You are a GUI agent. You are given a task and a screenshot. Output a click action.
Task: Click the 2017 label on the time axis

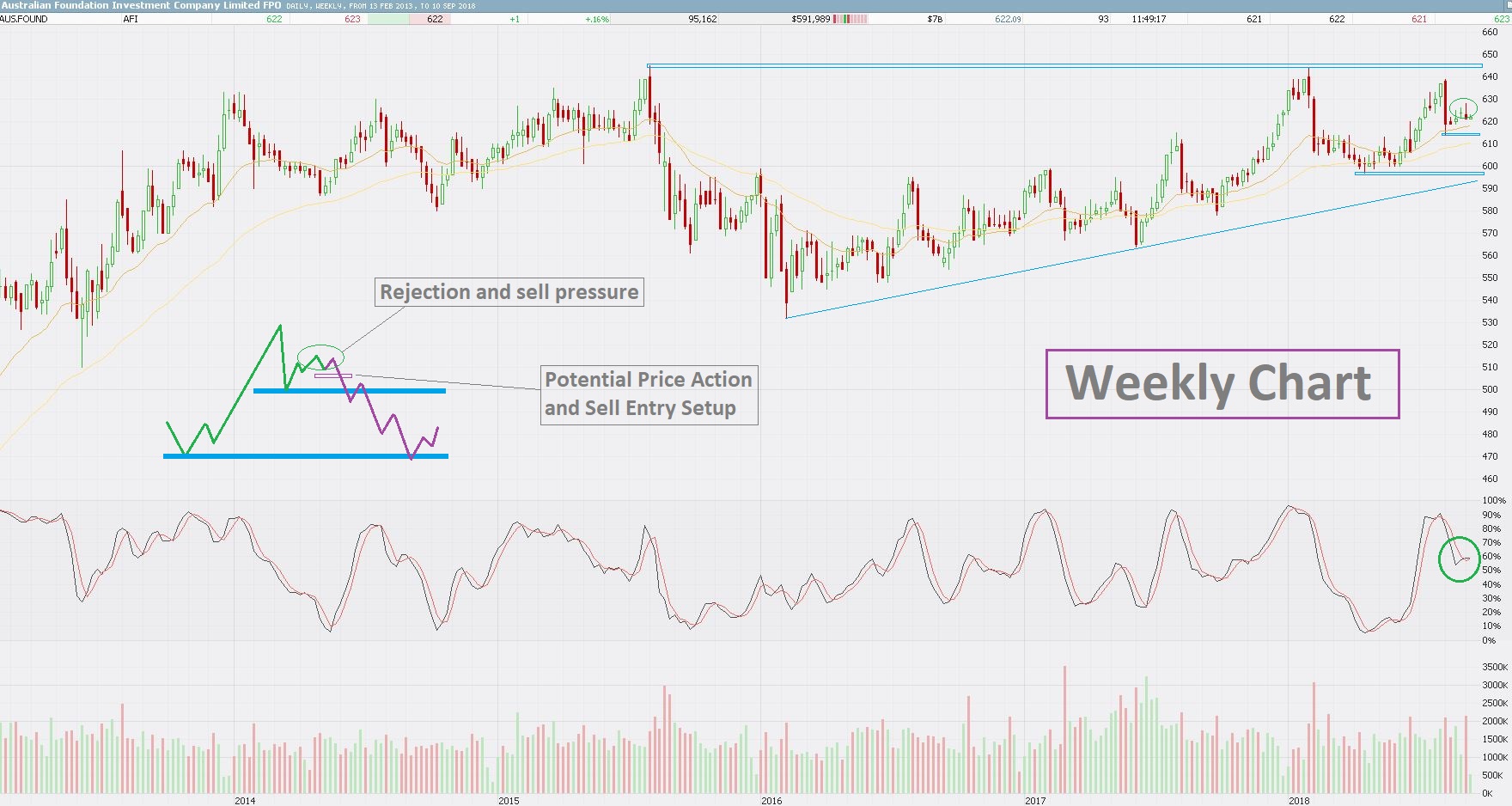coord(1035,801)
